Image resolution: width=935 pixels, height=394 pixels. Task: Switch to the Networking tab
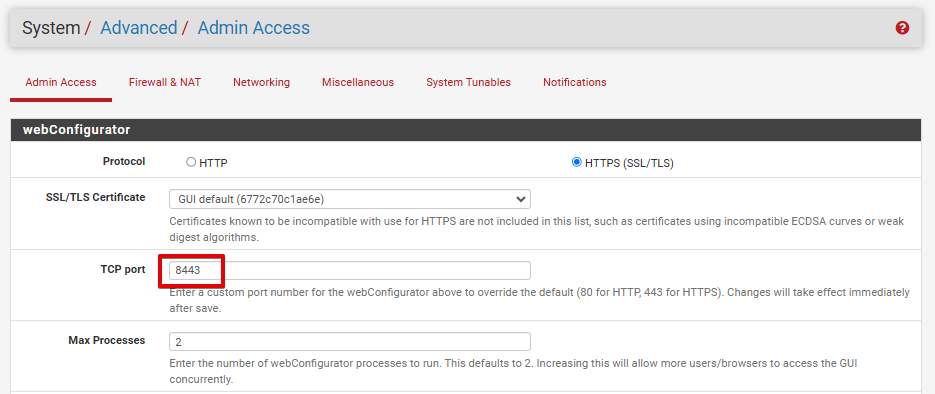(x=261, y=82)
